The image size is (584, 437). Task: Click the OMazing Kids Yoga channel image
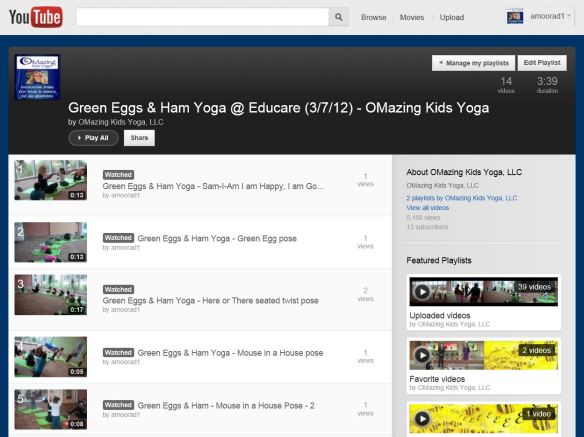(37, 77)
